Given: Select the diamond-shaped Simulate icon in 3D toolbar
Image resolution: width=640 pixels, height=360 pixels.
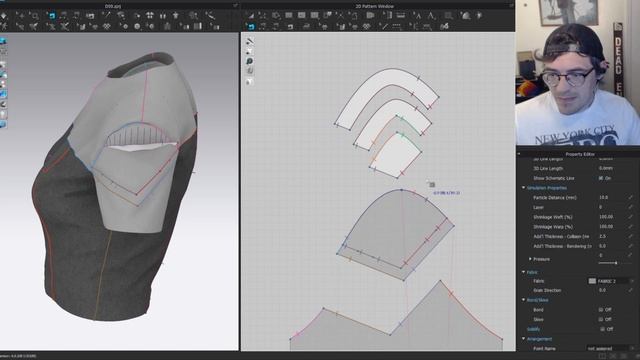Looking at the screenshot, I should pos(4,16).
